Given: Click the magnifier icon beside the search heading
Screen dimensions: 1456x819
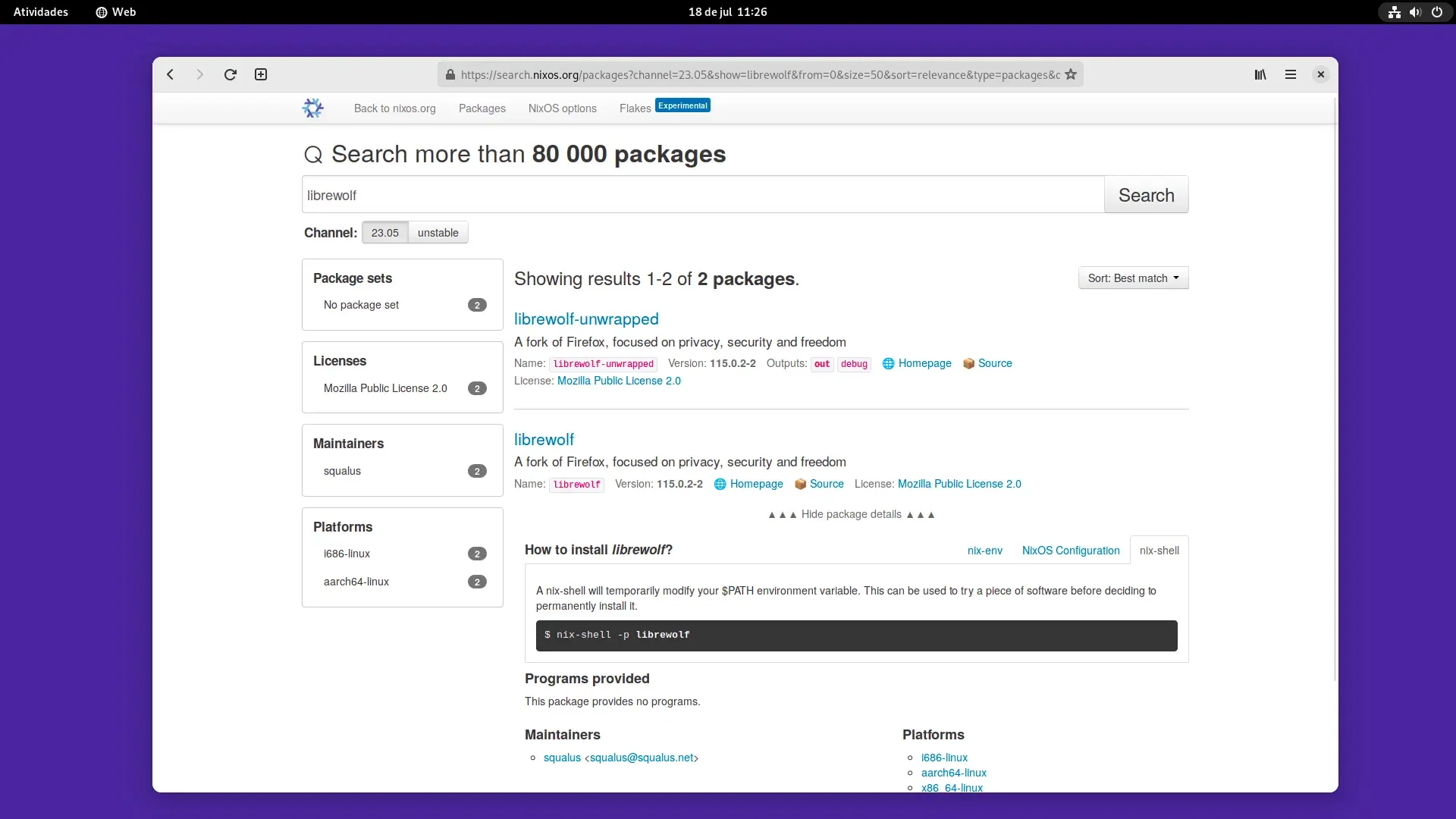Looking at the screenshot, I should coord(313,155).
